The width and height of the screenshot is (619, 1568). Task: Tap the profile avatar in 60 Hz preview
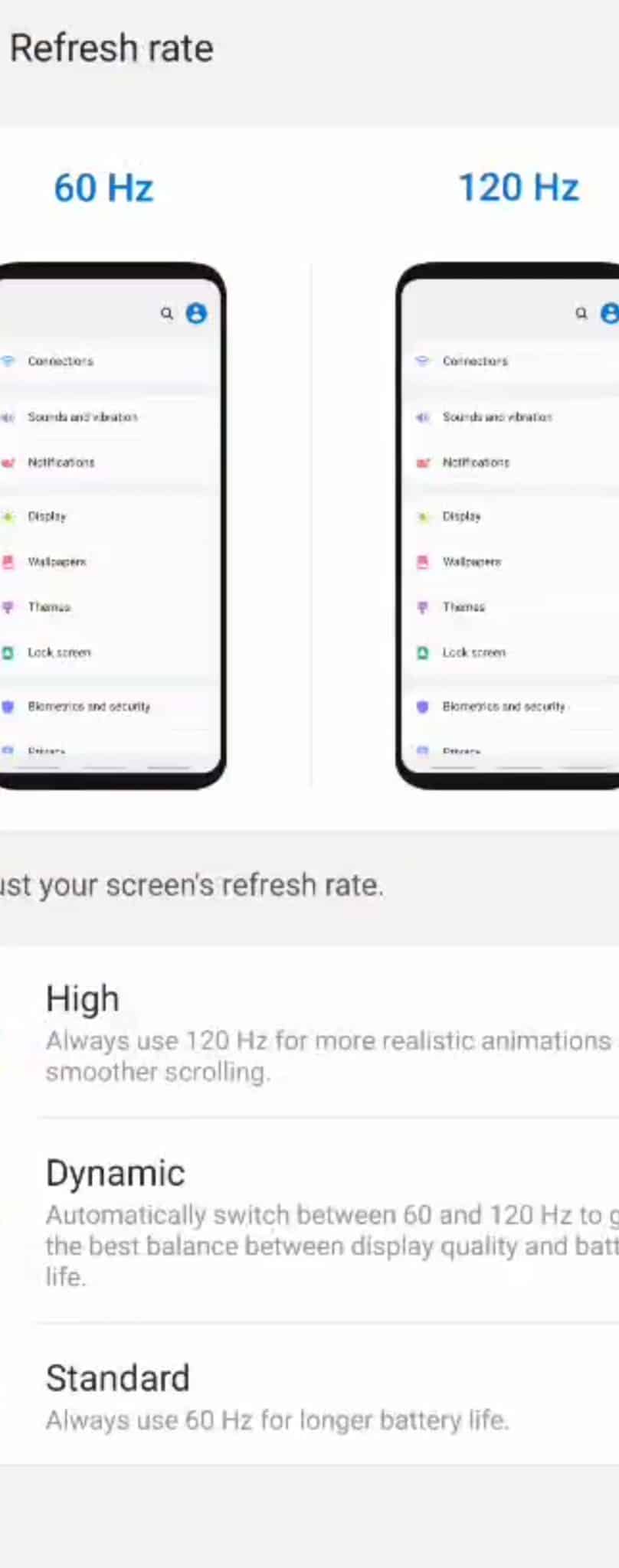pyautogui.click(x=196, y=313)
